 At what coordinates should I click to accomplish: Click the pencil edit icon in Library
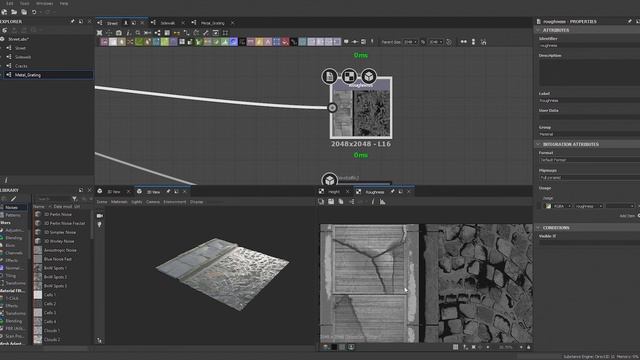[x=13, y=199]
